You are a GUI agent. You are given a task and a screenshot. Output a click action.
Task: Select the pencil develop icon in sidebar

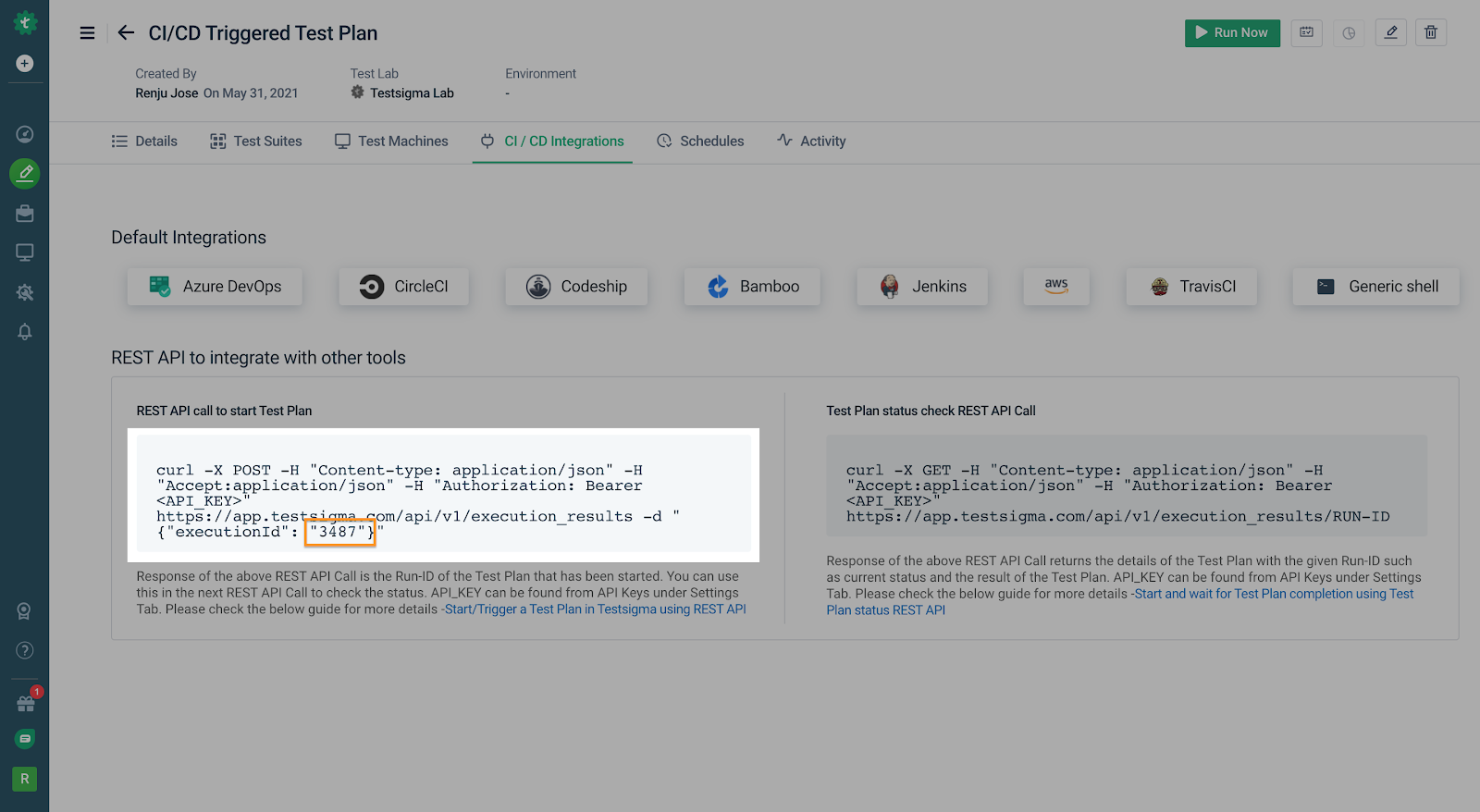pos(25,173)
